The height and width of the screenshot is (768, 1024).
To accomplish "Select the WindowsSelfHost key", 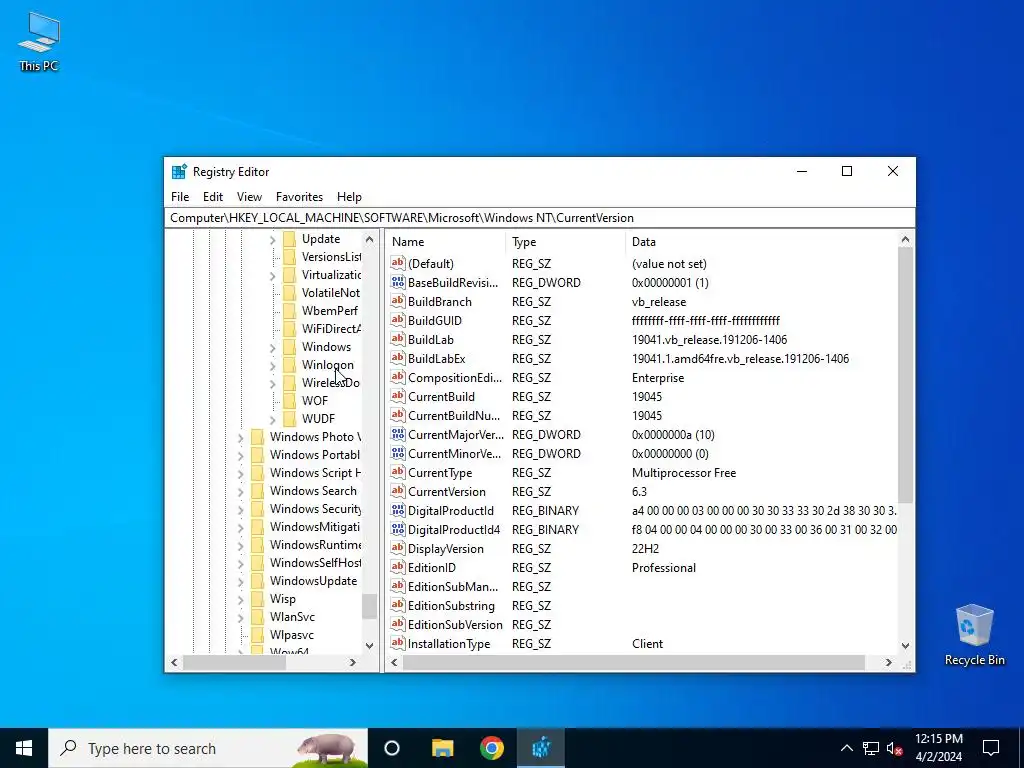I will (x=315, y=562).
